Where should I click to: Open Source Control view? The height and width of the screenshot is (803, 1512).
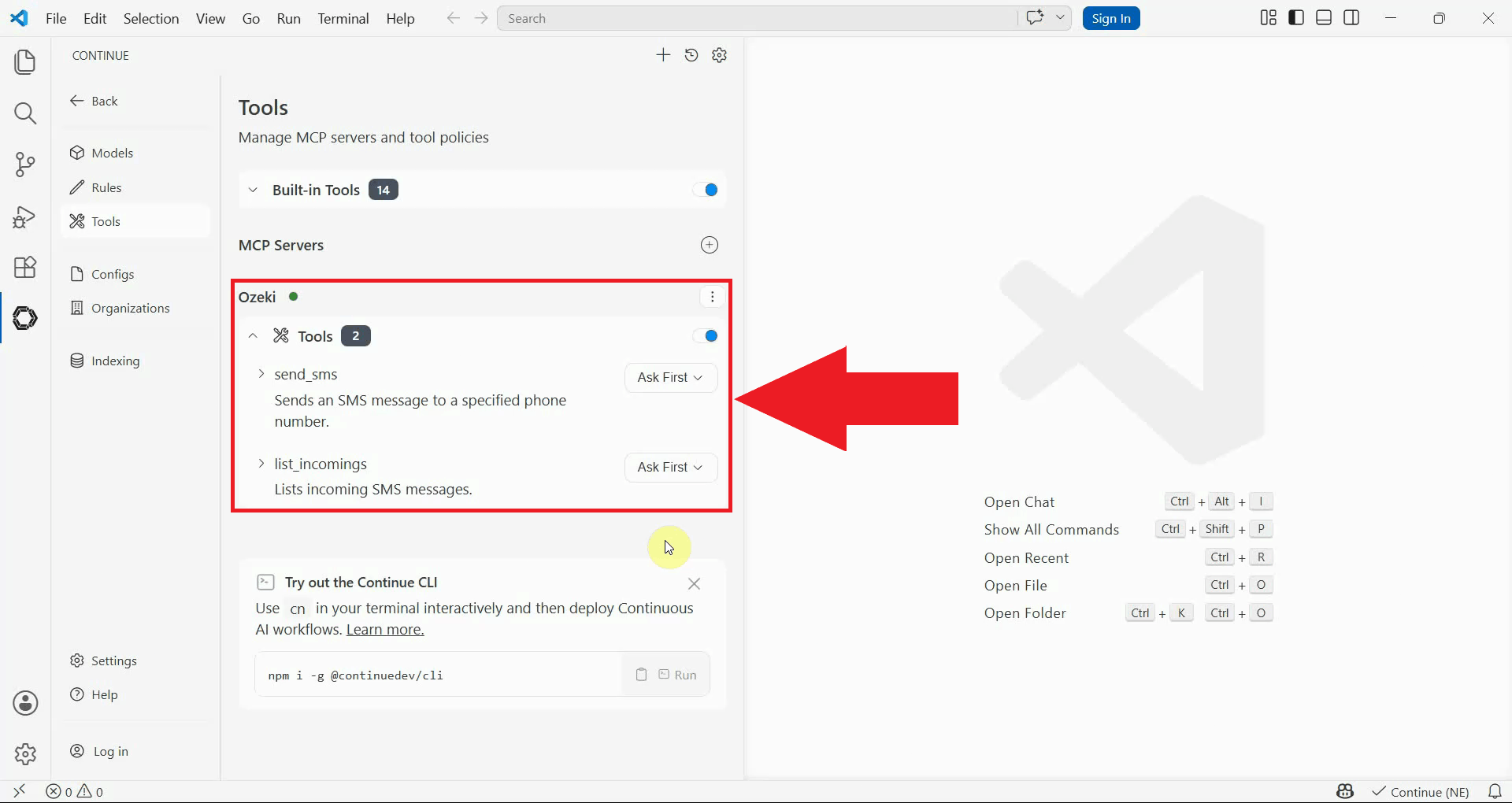tap(25, 165)
